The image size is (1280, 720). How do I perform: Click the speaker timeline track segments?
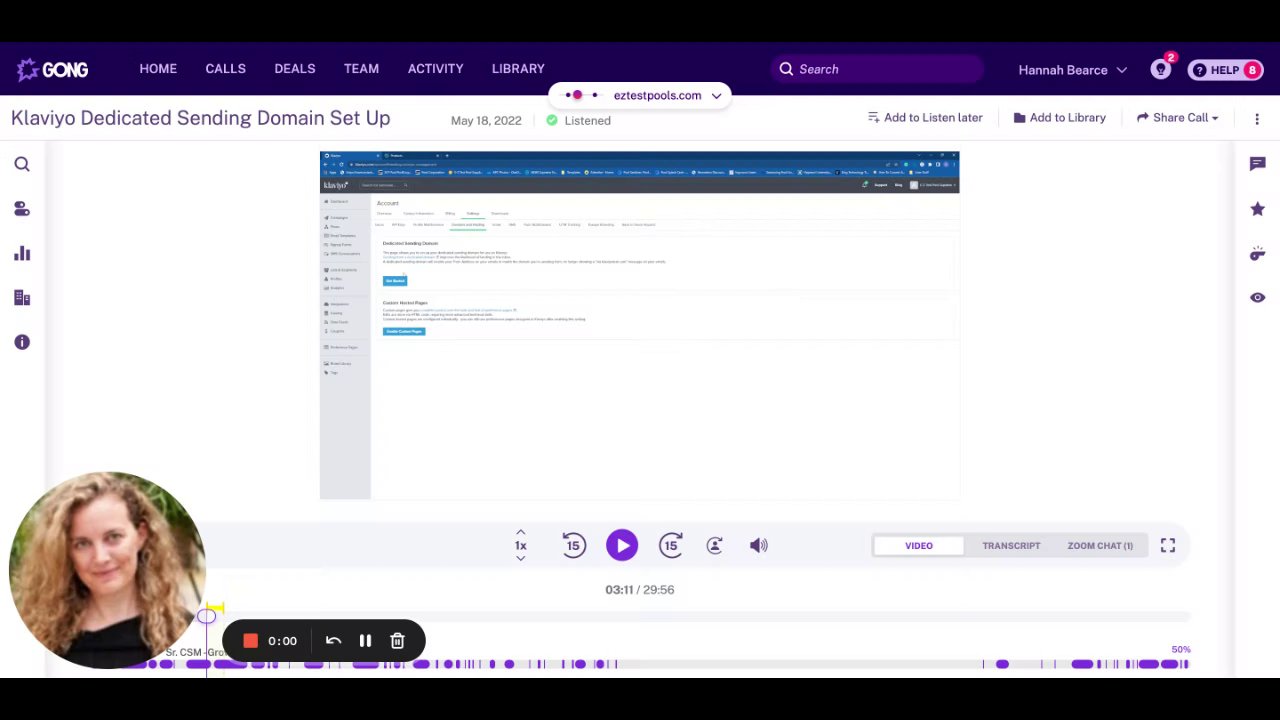[655, 664]
